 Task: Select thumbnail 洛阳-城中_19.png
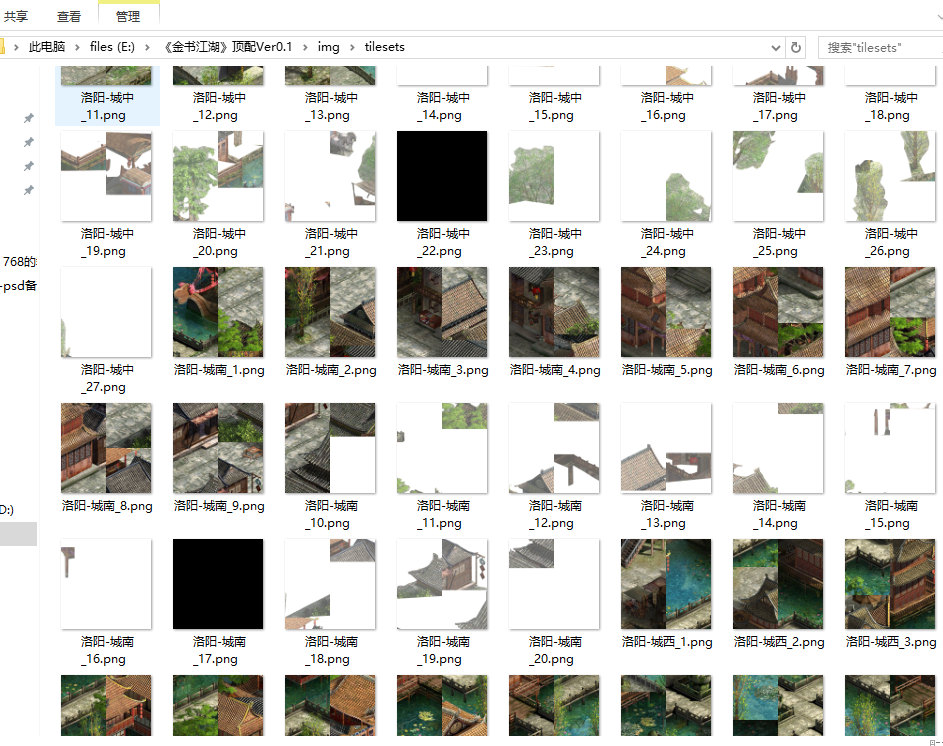pyautogui.click(x=106, y=176)
